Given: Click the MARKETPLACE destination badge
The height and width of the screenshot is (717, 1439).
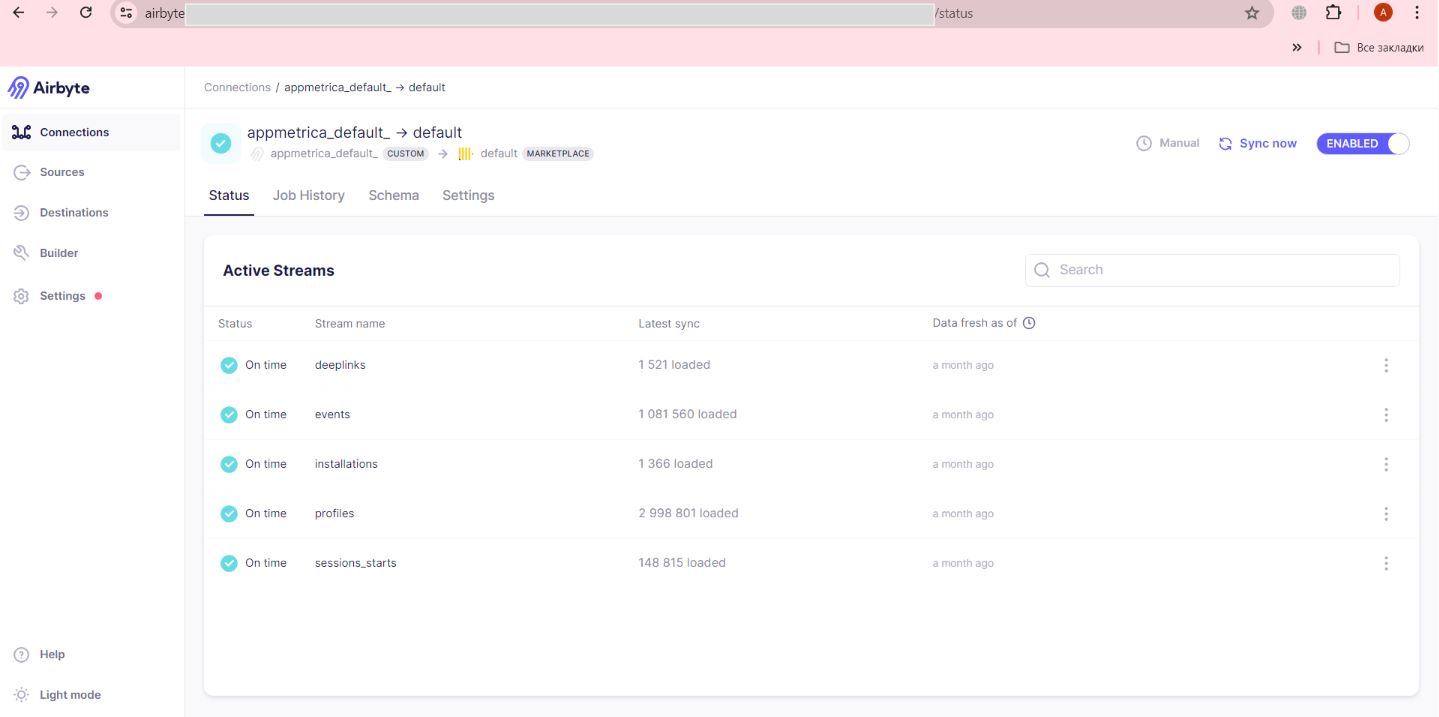Looking at the screenshot, I should tap(558, 154).
